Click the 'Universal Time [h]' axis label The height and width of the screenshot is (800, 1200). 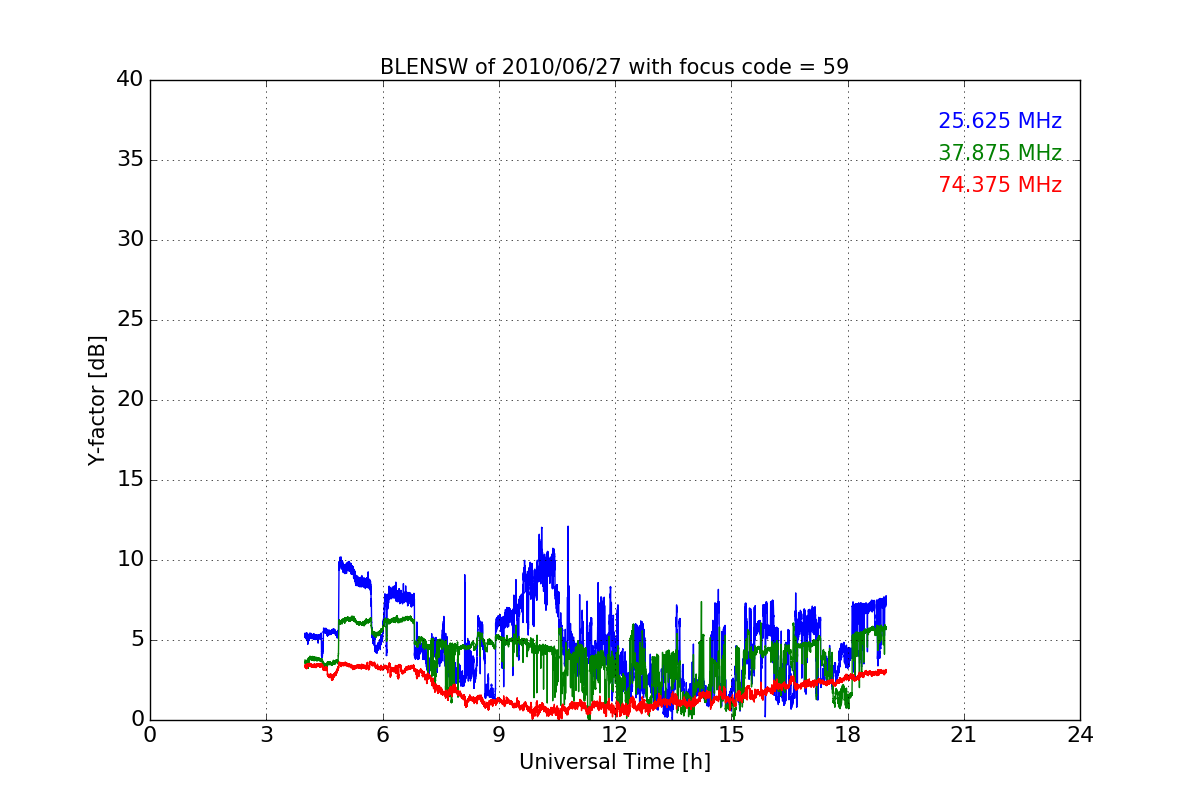[x=614, y=762]
